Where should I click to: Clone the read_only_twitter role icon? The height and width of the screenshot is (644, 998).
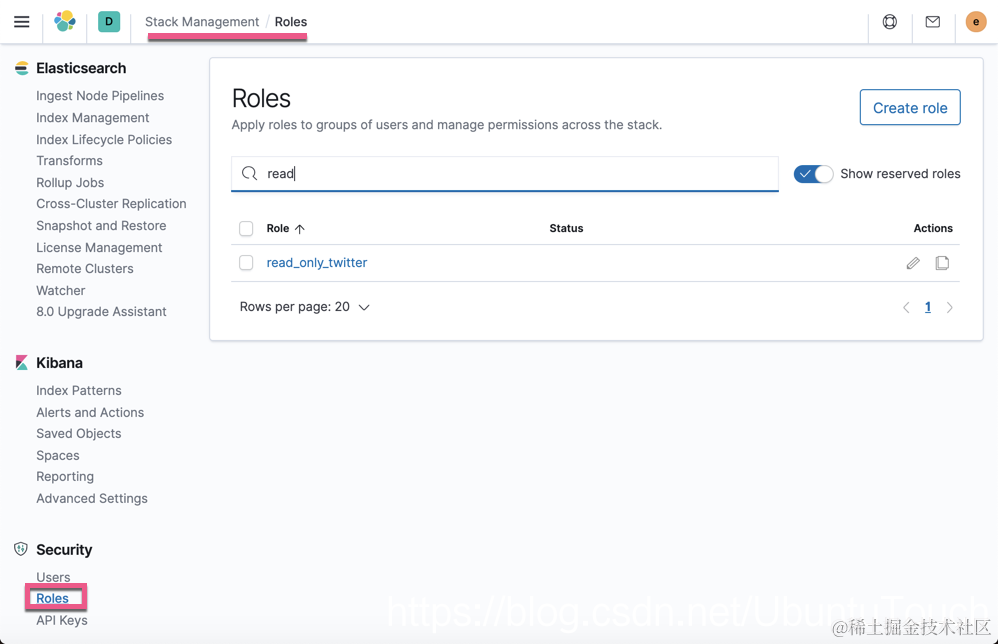tap(942, 263)
